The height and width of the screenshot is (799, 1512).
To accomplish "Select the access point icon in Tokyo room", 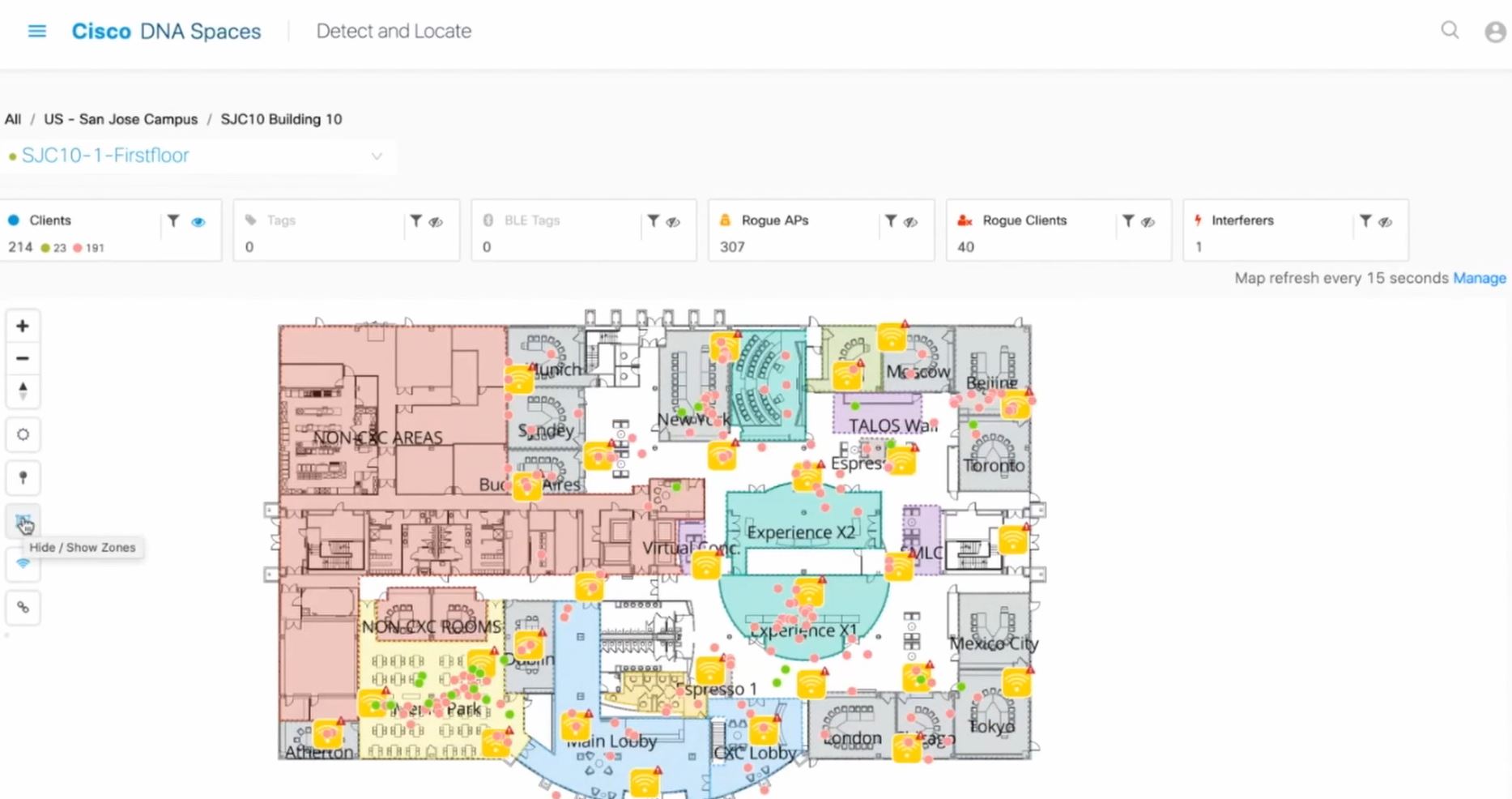I will pos(1016,683).
